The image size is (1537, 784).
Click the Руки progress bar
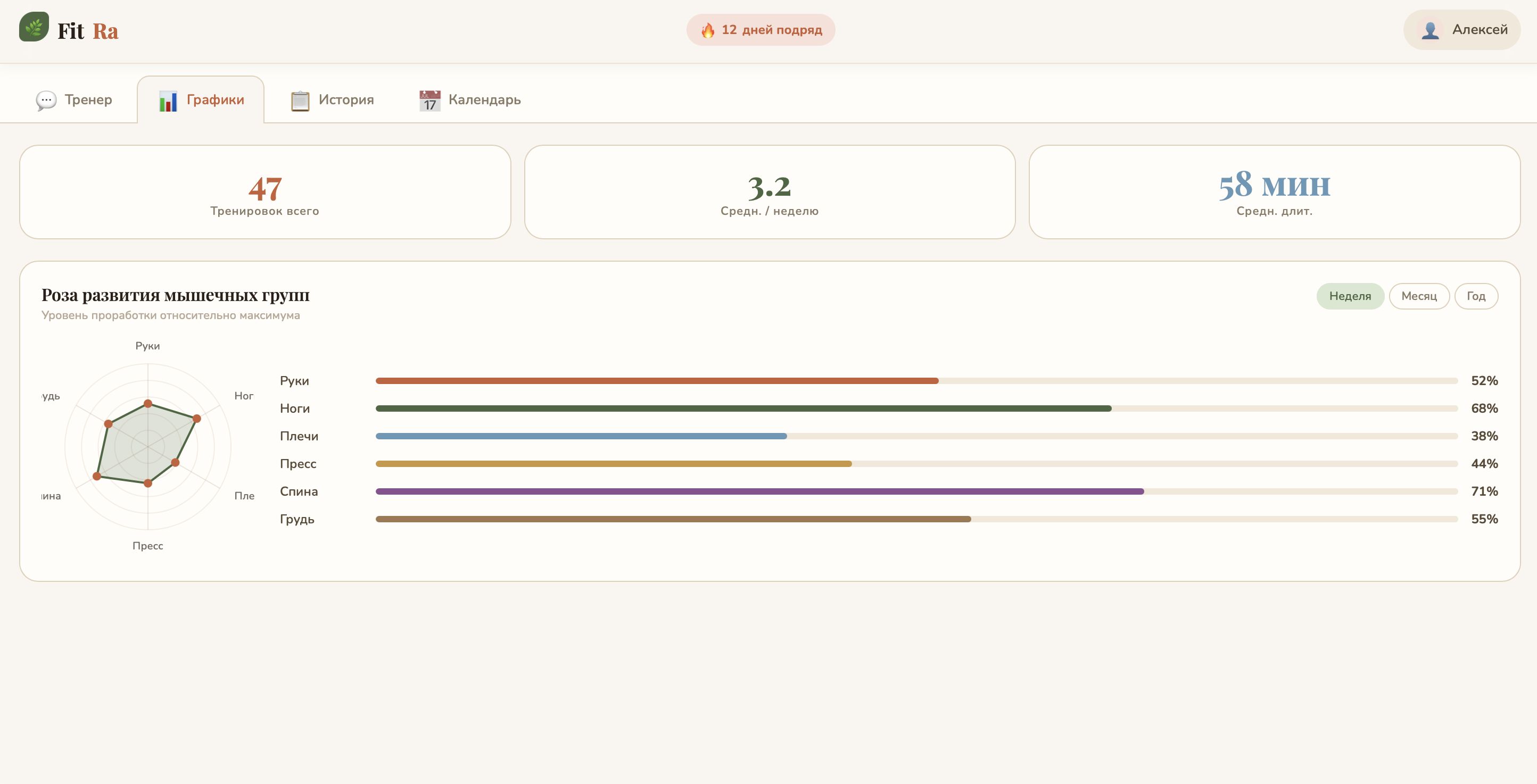[916, 381]
